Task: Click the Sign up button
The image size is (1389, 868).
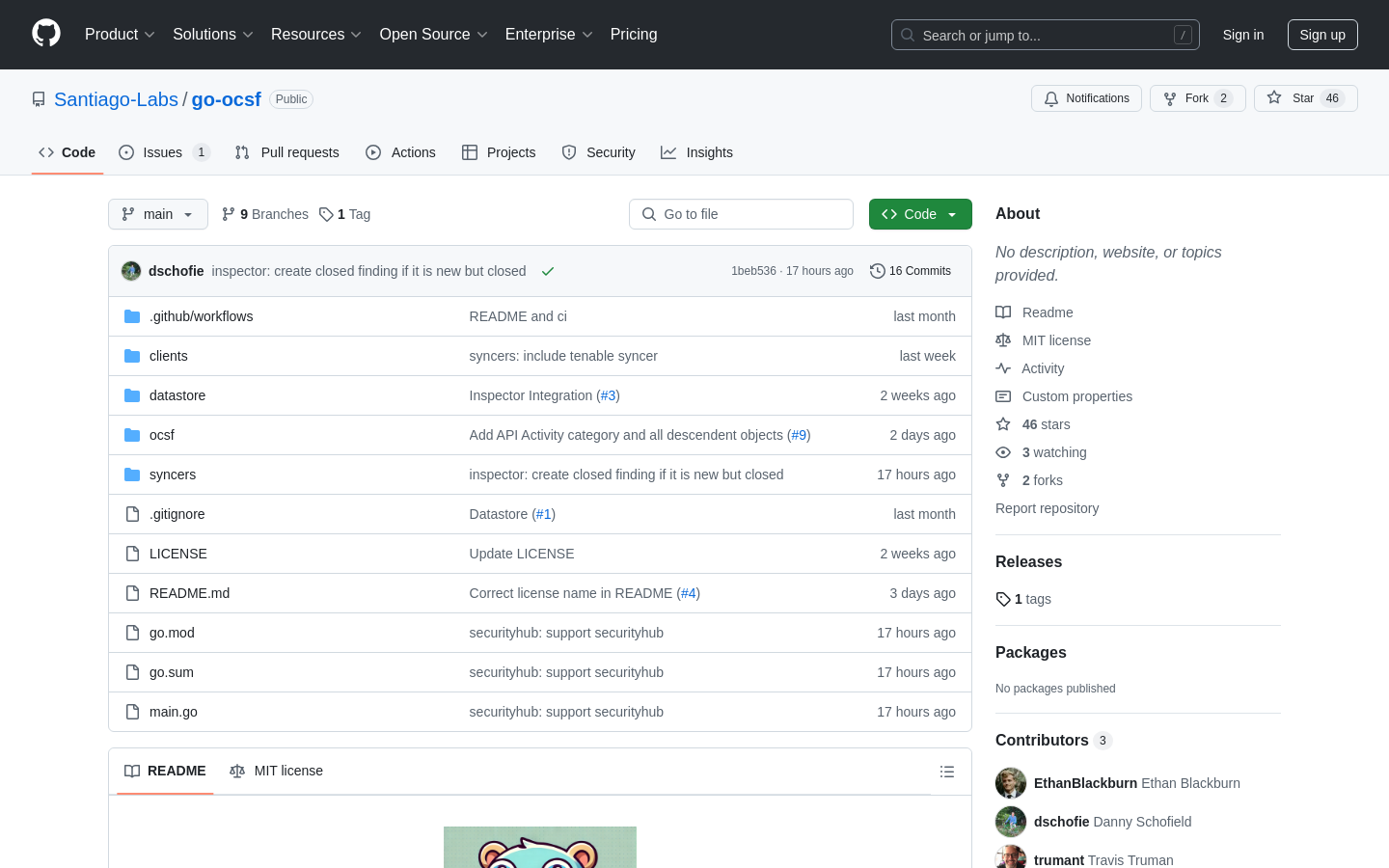Action: pyautogui.click(x=1322, y=35)
